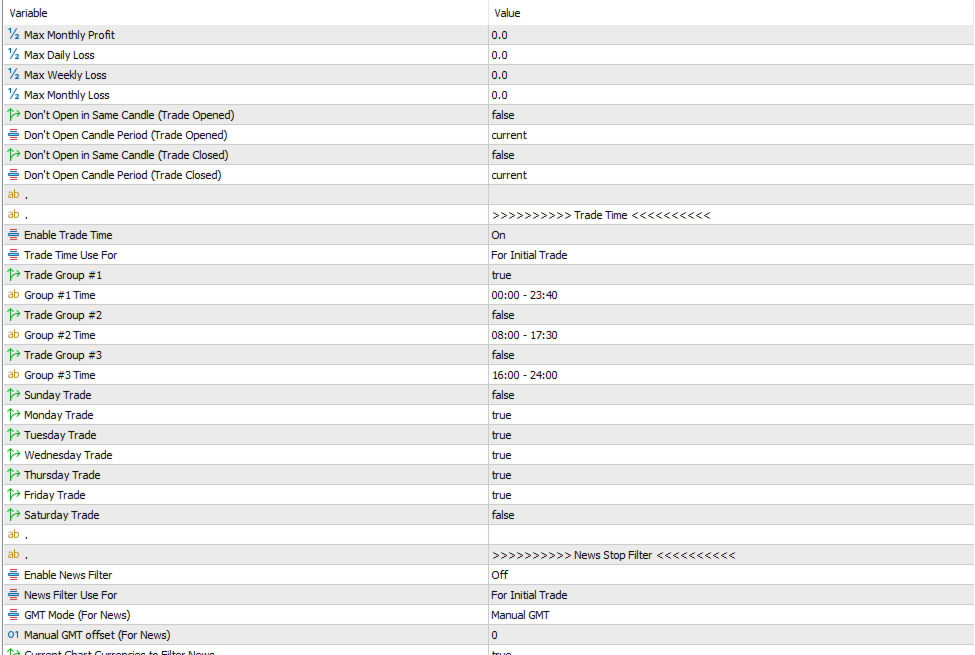Open GMT Mode Manual GMT dropdown
Image resolution: width=975 pixels, height=655 pixels.
coord(520,615)
